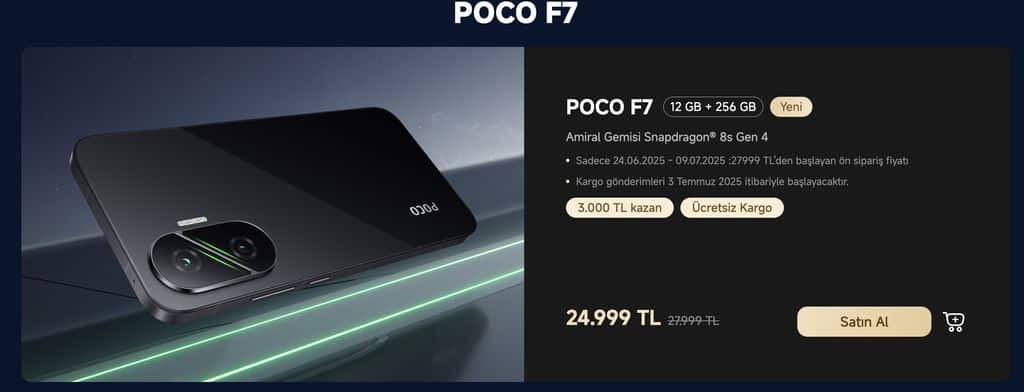The image size is (1024, 392).
Task: Click the 24.999 TL sale price
Action: (x=613, y=318)
